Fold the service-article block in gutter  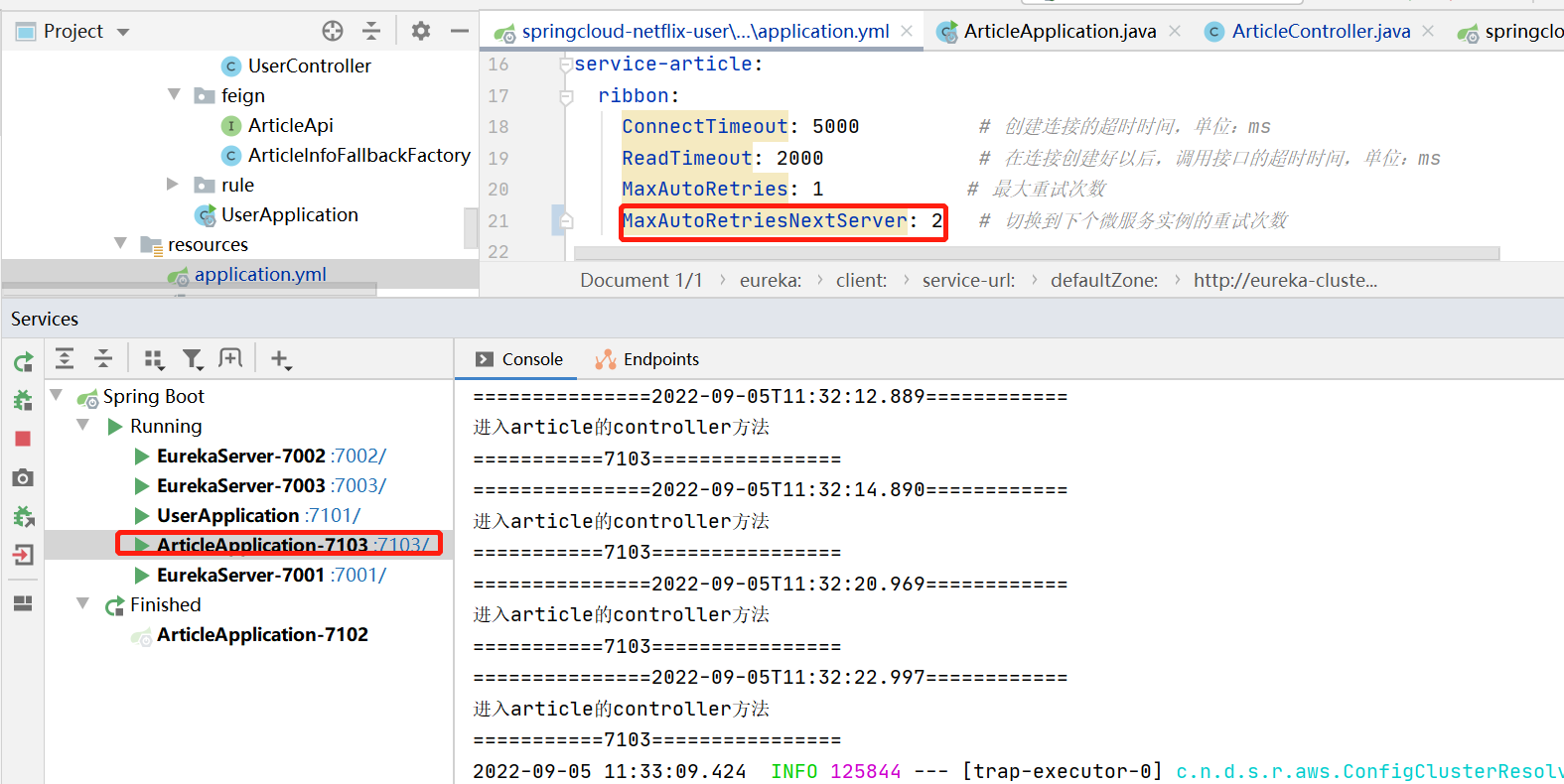click(x=566, y=65)
